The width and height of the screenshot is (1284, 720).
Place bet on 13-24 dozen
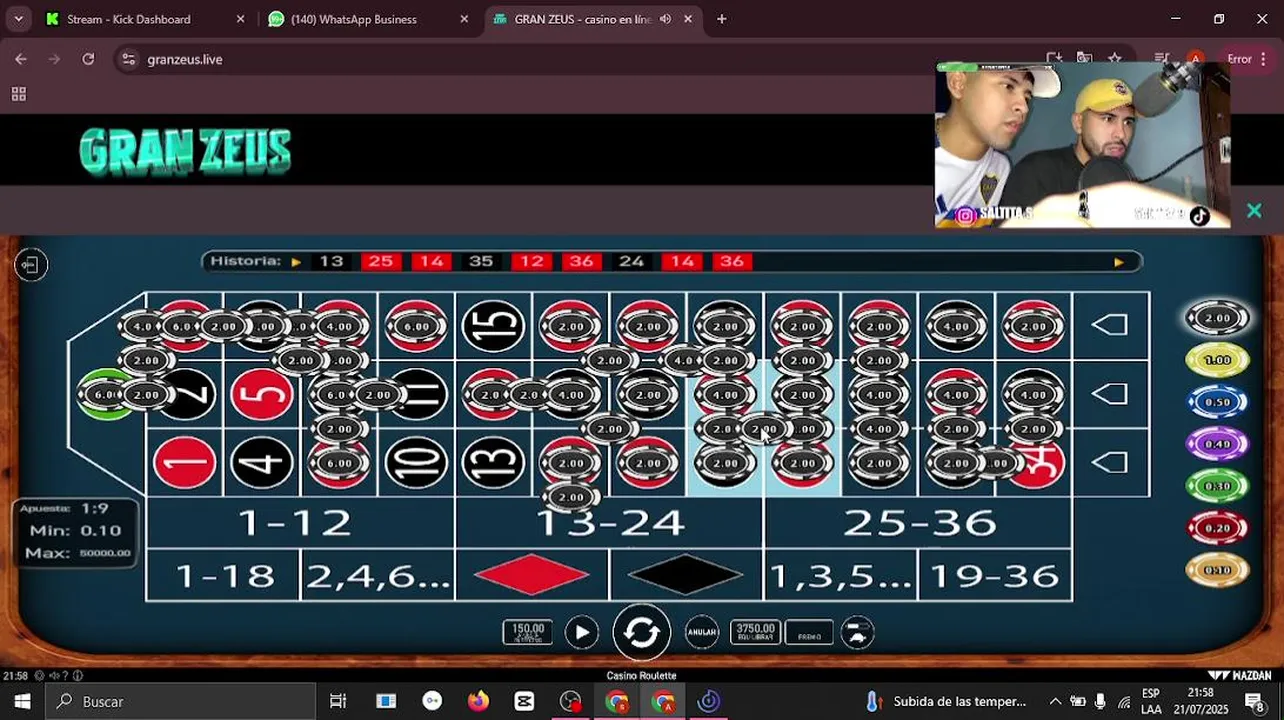(x=609, y=523)
